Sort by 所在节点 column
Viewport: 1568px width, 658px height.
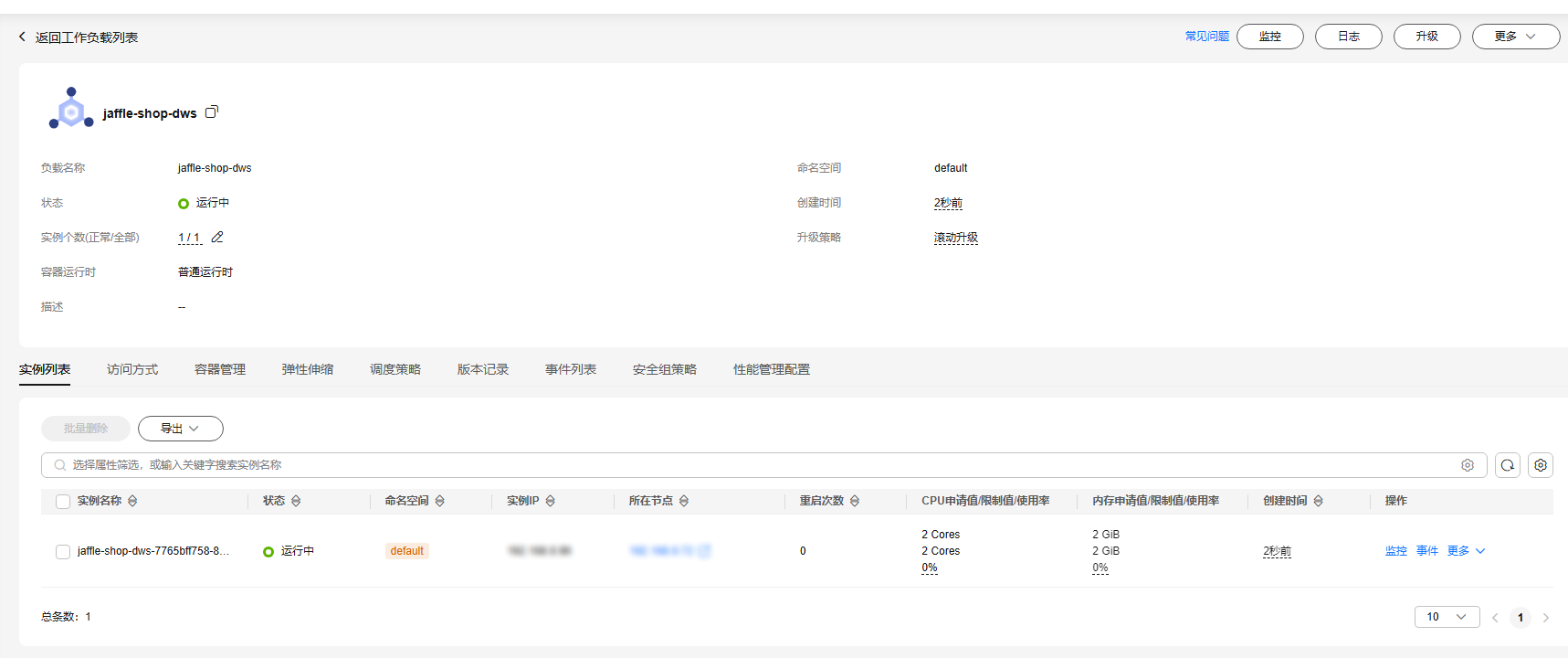[684, 501]
